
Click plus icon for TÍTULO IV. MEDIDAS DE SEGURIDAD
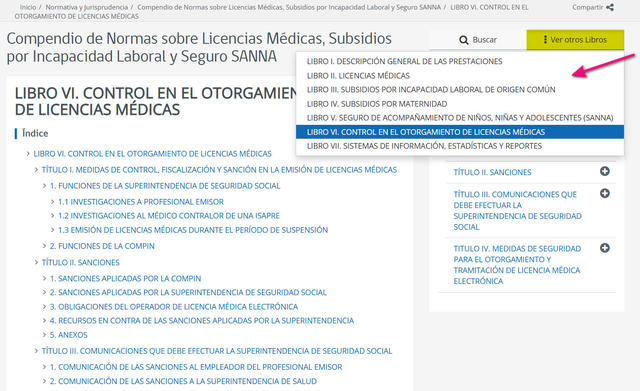click(x=604, y=248)
